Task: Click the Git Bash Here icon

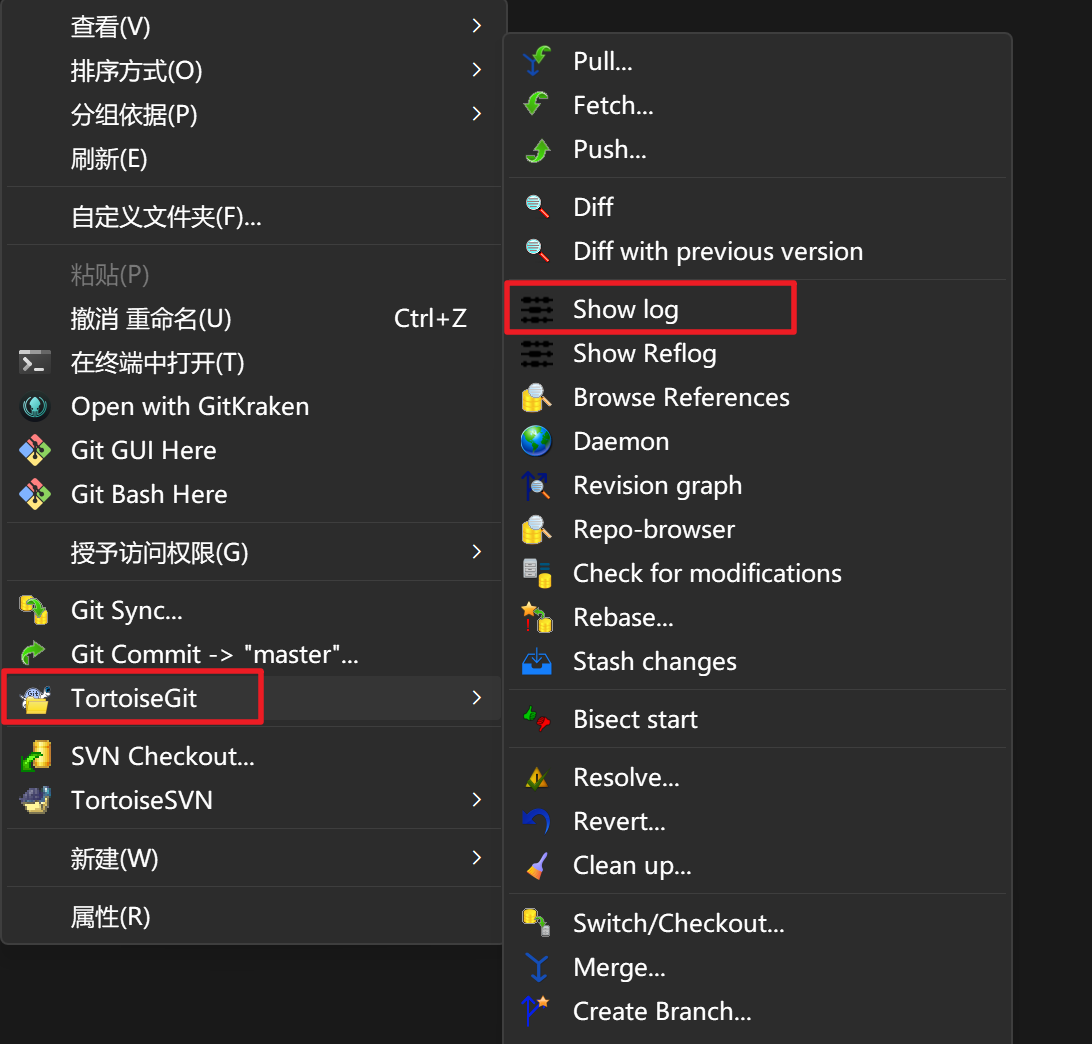Action: [35, 495]
